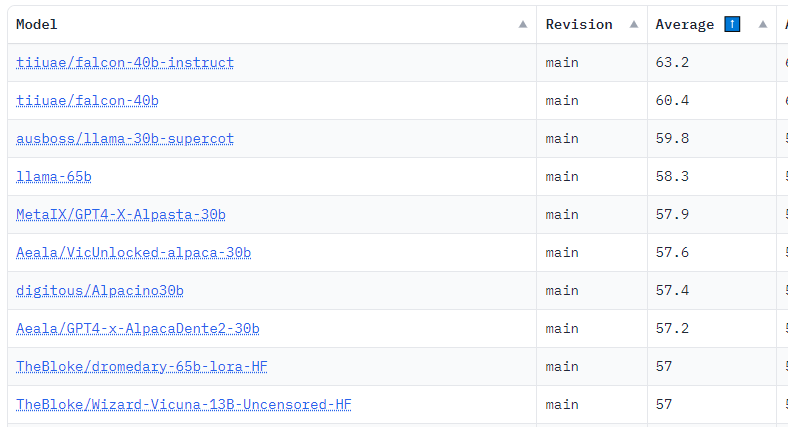This screenshot has width=788, height=427.
Task: Open Aeala/VicUnlocked-alpaca-30b link
Action: [133, 253]
